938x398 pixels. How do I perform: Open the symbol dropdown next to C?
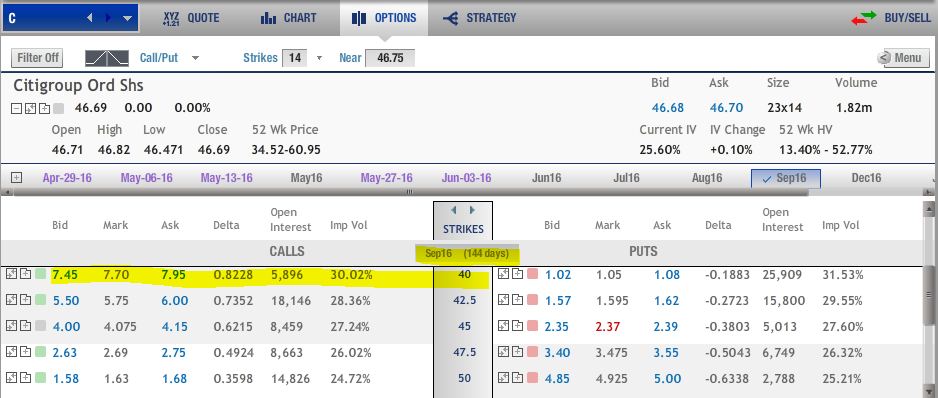click(127, 19)
